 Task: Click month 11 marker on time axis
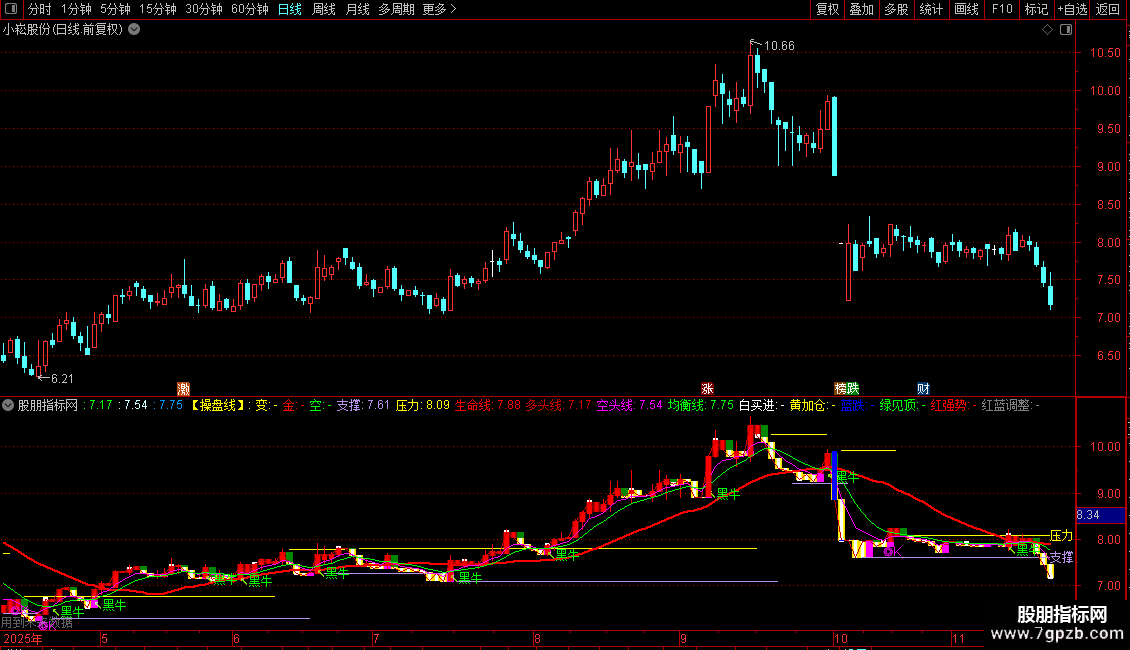click(958, 639)
